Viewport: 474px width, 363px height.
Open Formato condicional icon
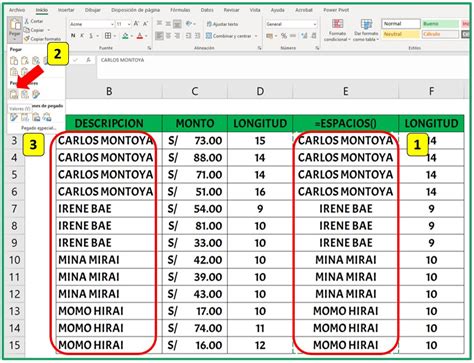337,24
